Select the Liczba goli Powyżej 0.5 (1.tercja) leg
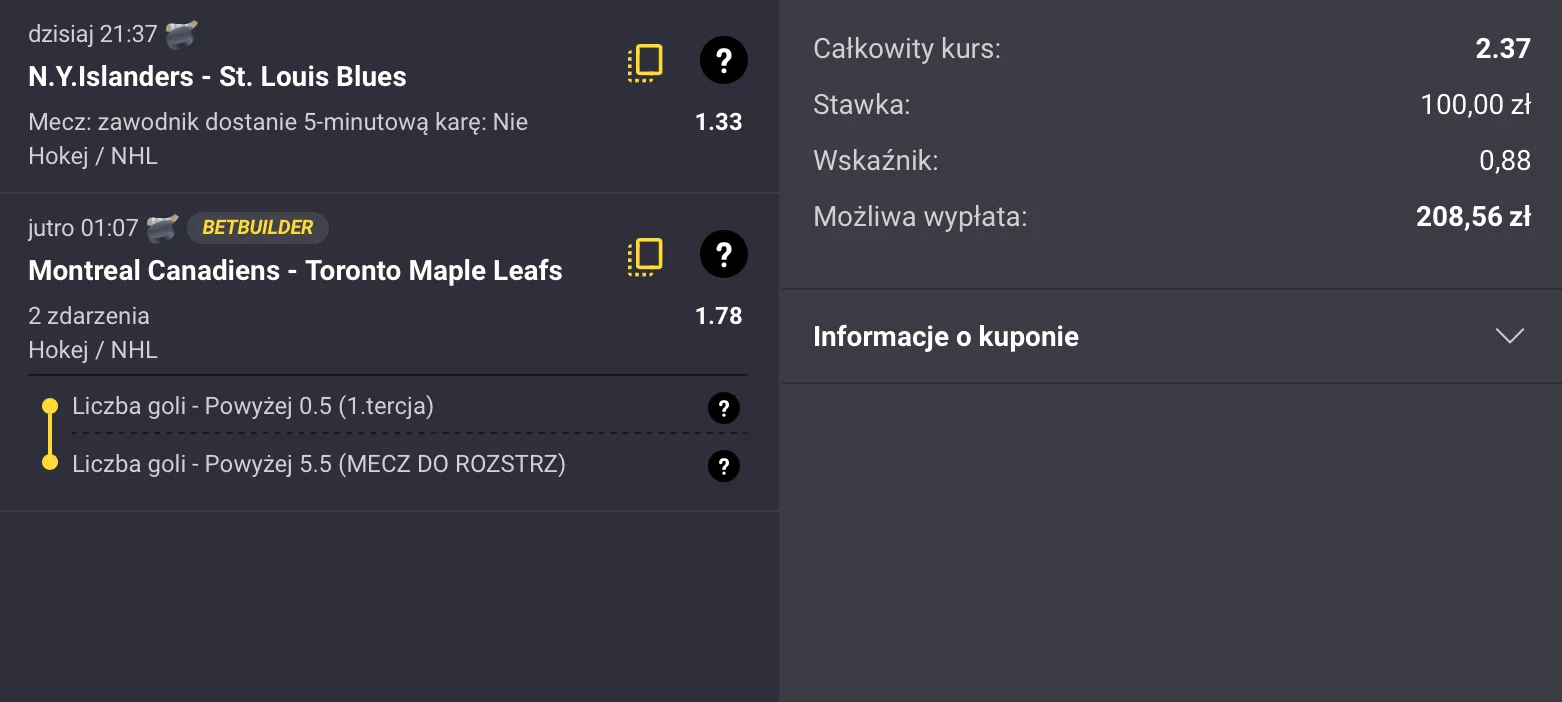 [x=255, y=406]
